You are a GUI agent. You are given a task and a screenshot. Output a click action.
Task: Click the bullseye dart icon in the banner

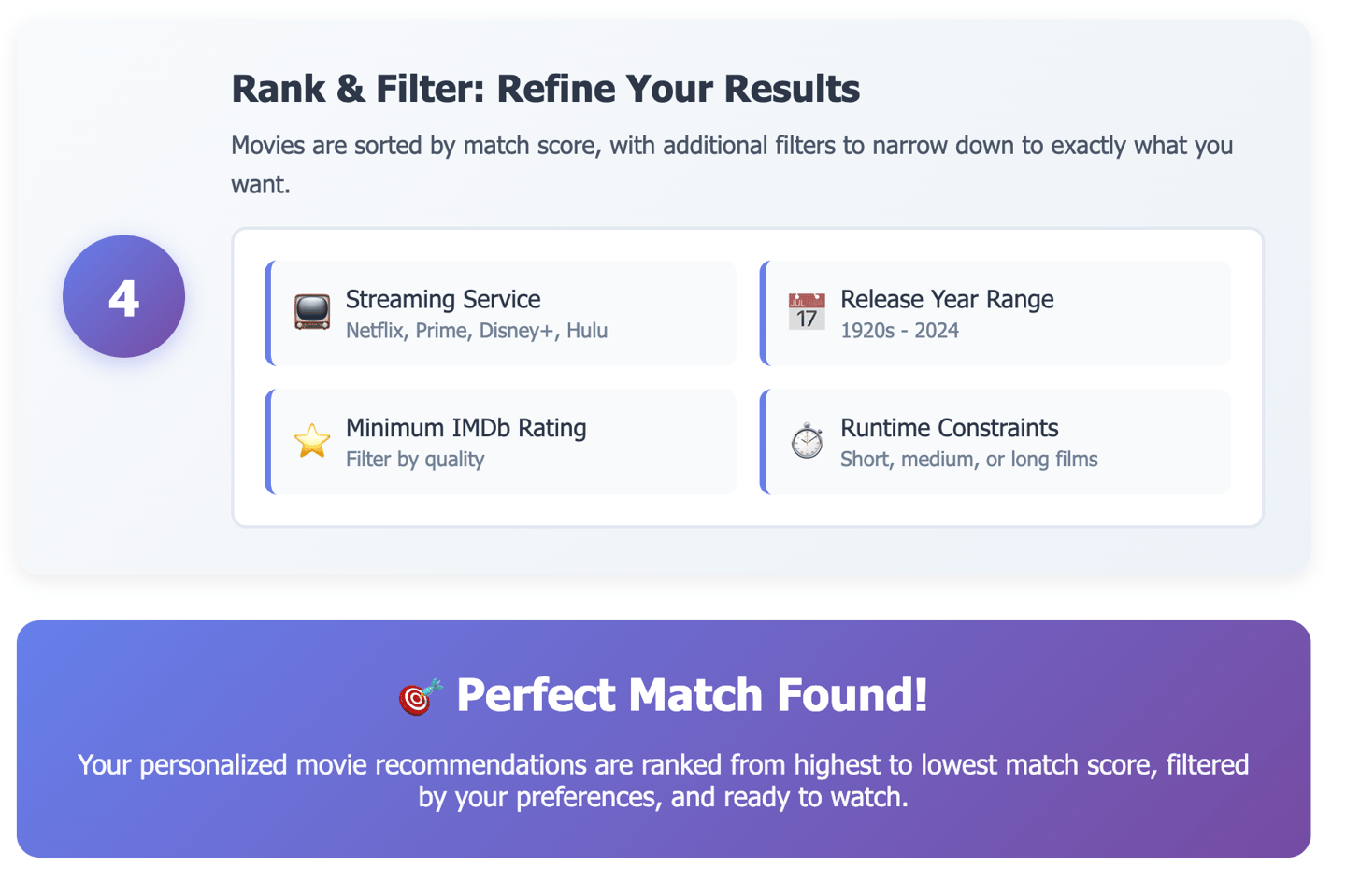point(420,696)
